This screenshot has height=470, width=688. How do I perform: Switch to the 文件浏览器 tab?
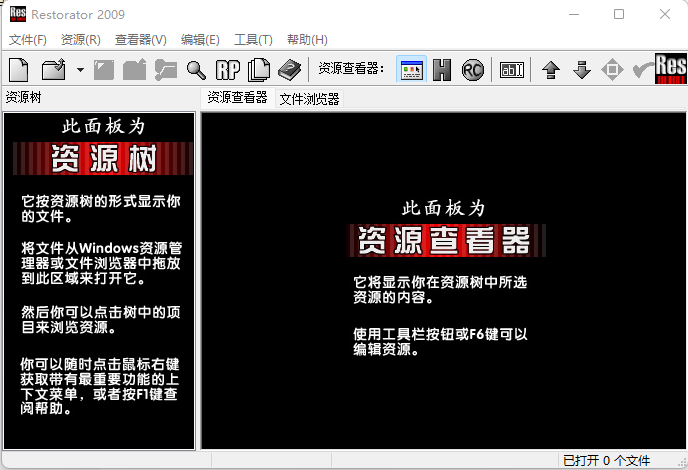[x=309, y=99]
